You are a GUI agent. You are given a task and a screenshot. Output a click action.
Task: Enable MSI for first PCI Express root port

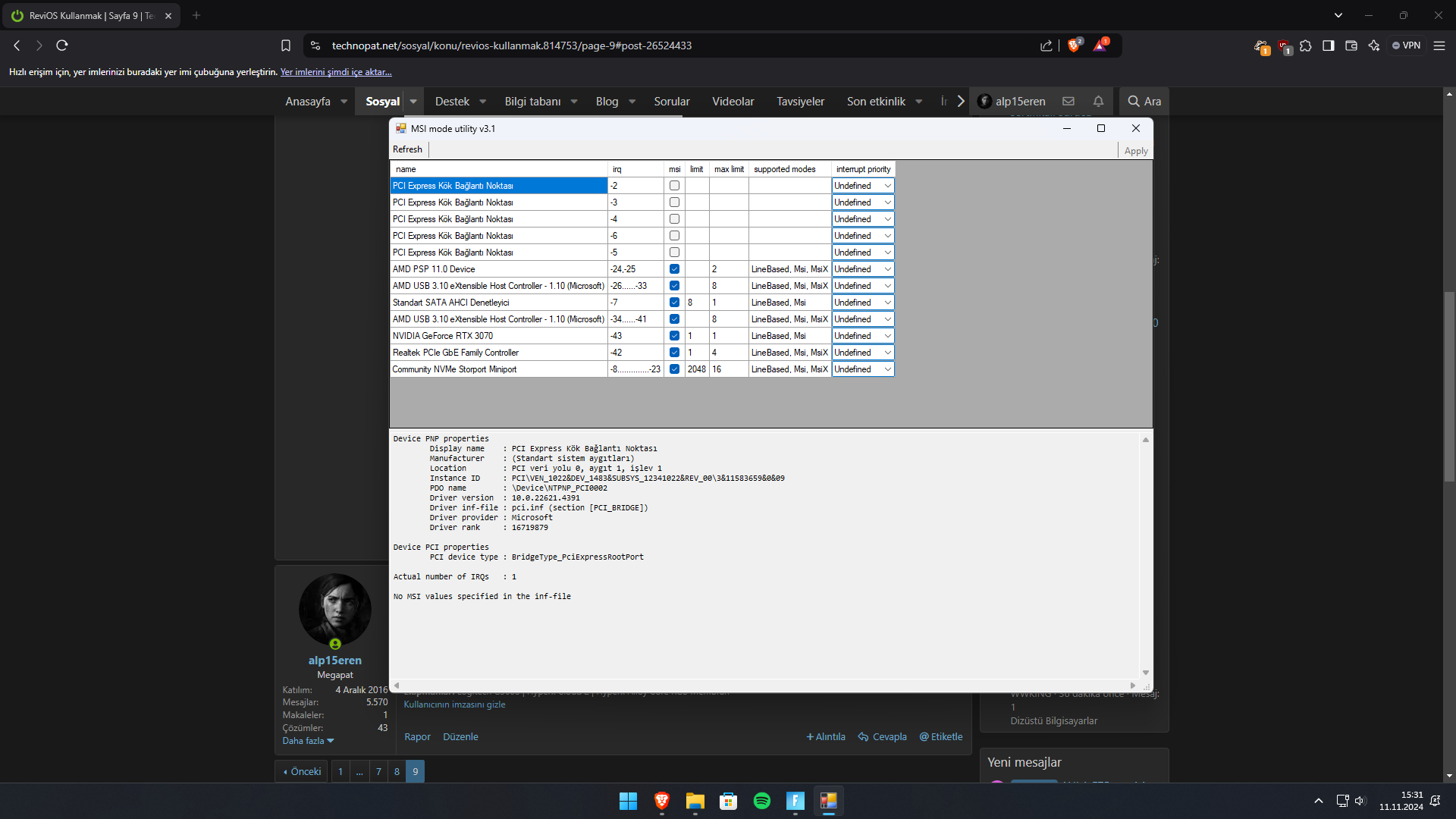coord(674,186)
